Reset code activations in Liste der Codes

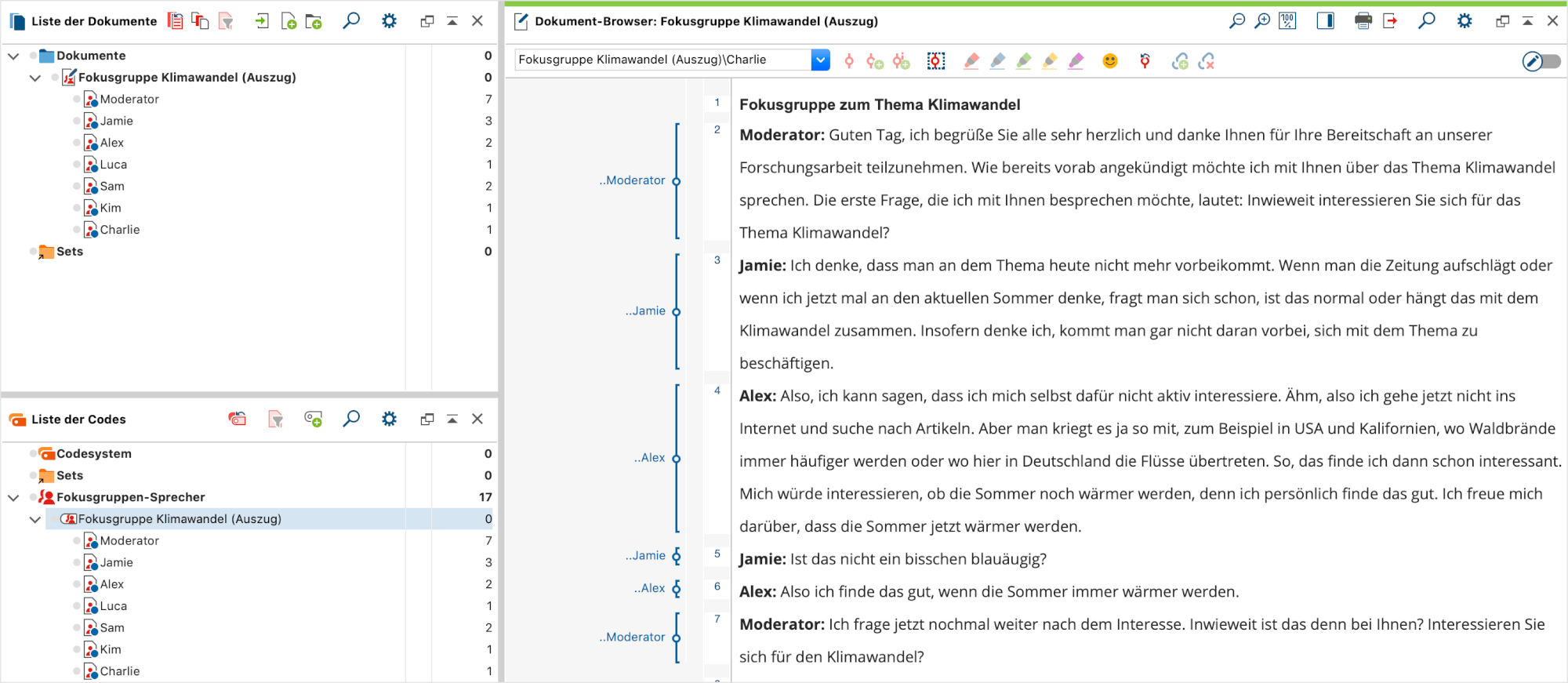tap(237, 419)
